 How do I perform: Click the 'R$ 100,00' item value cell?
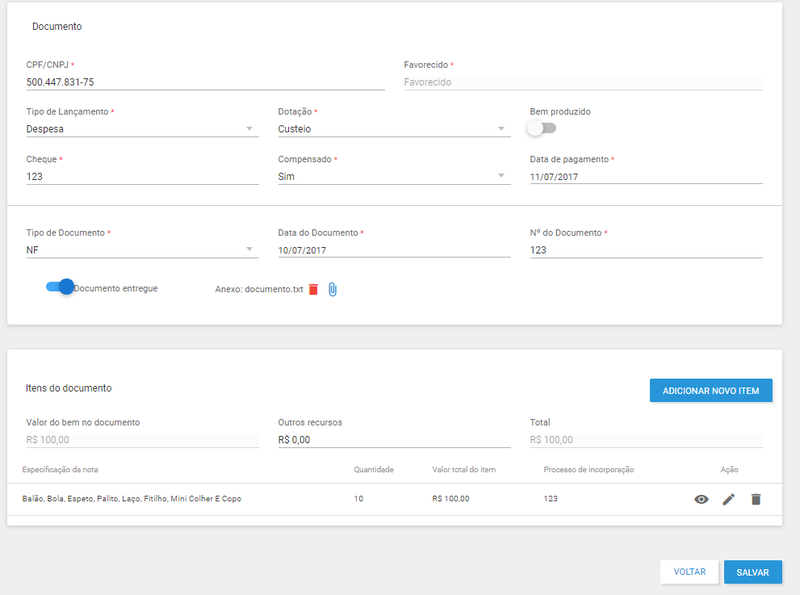click(x=451, y=499)
